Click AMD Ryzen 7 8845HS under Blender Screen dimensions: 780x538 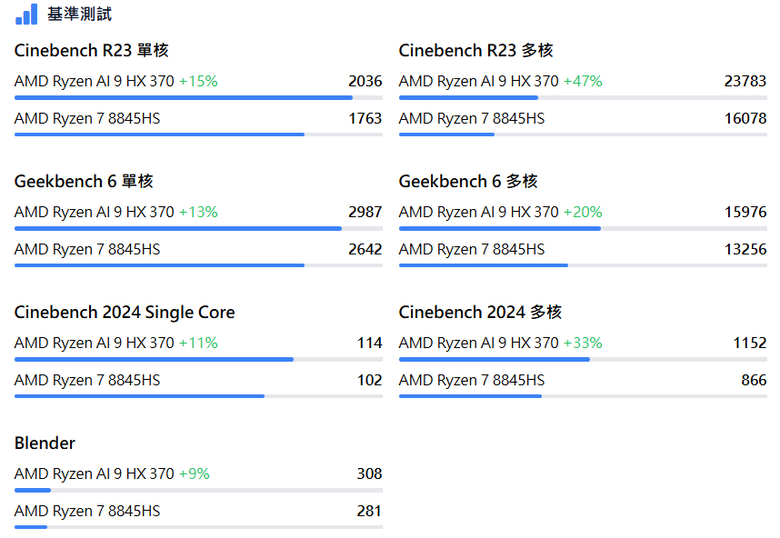(87, 511)
